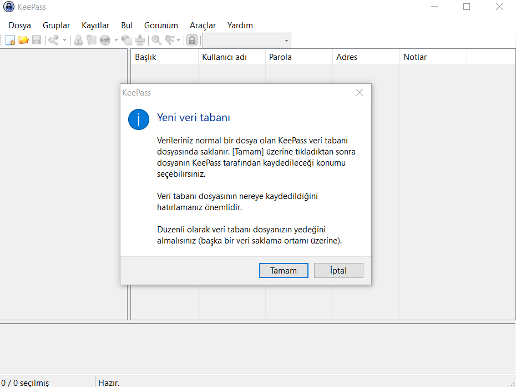Click the Save database floppy icon
This screenshot has width=516, height=388.
pyautogui.click(x=36, y=40)
